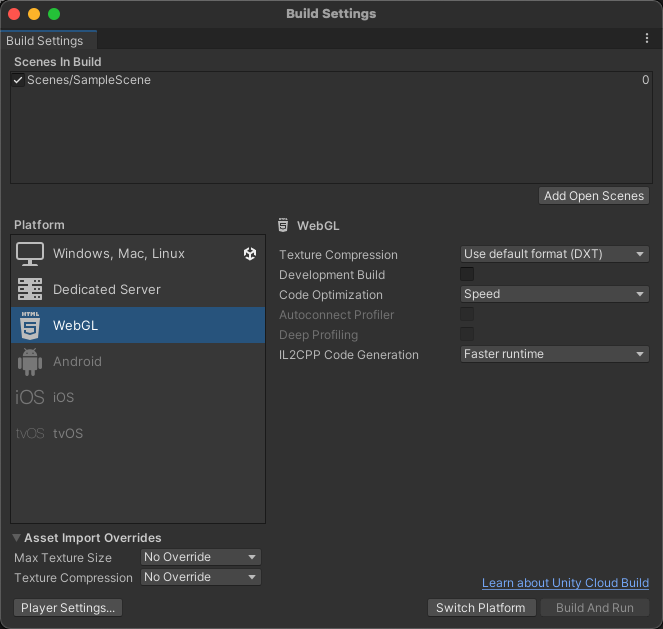Screen dimensions: 663x629
Task: Click the iOS platform icon
Action: [30, 397]
